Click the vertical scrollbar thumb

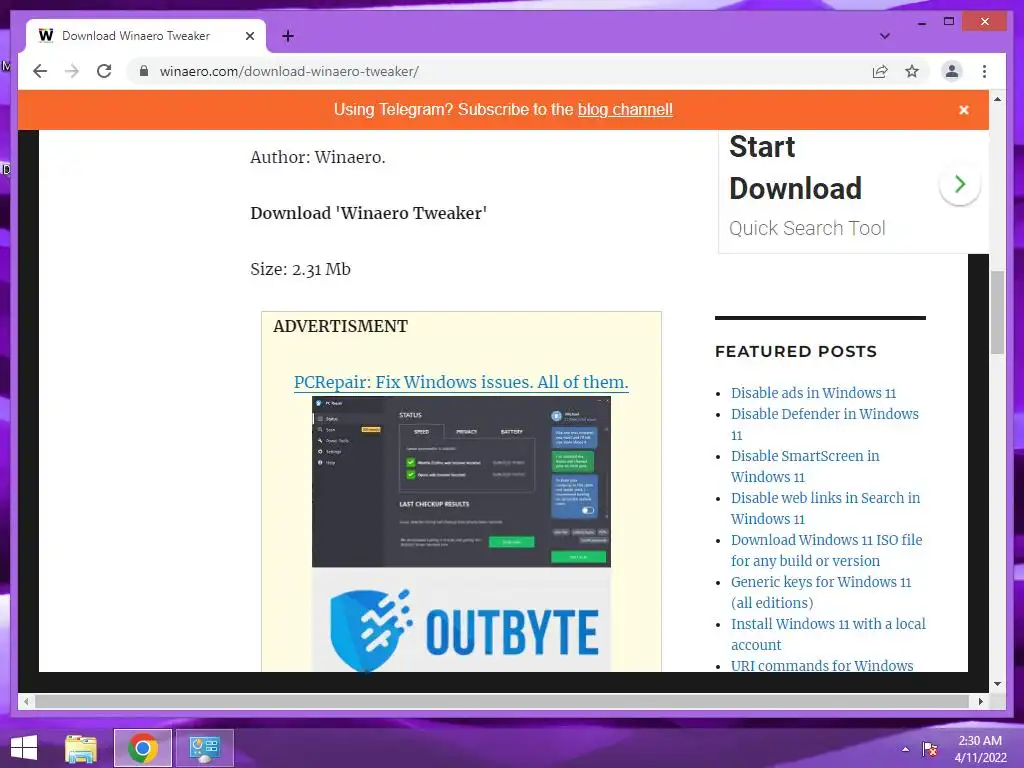coord(997,312)
